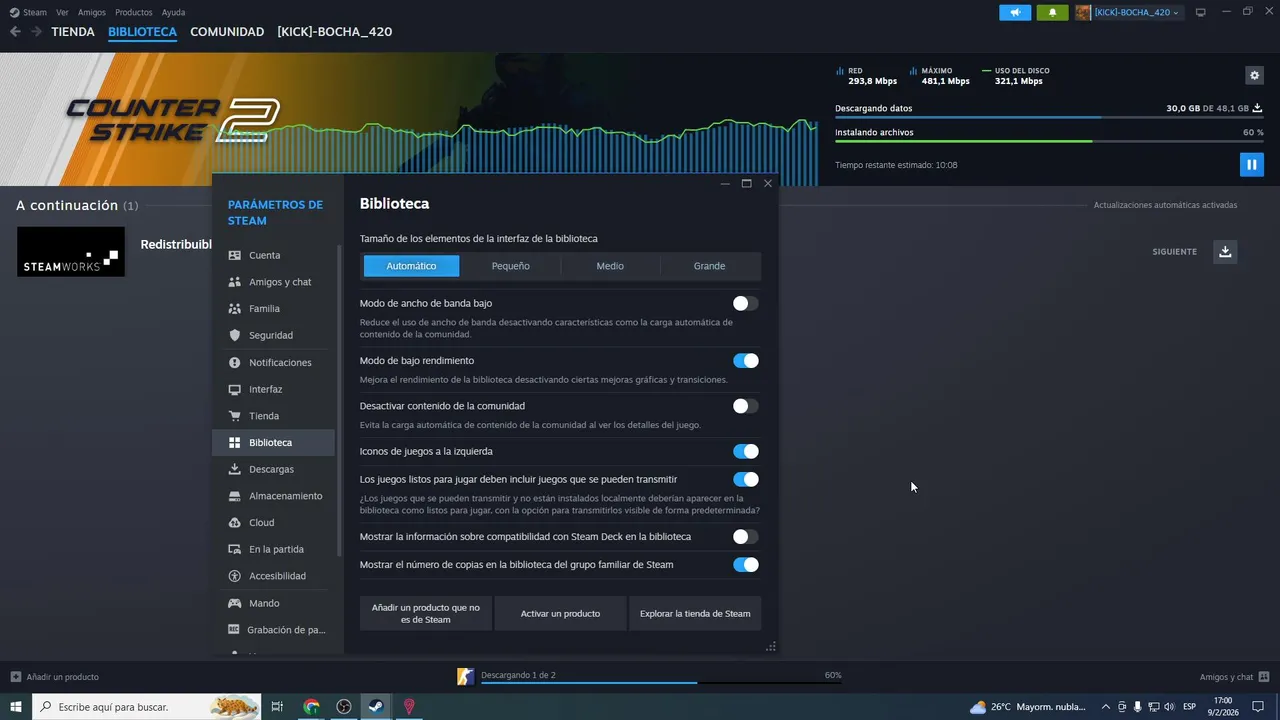Click the download manager gear icon
Screen dimensions: 1280x720
pyautogui.click(x=1254, y=75)
